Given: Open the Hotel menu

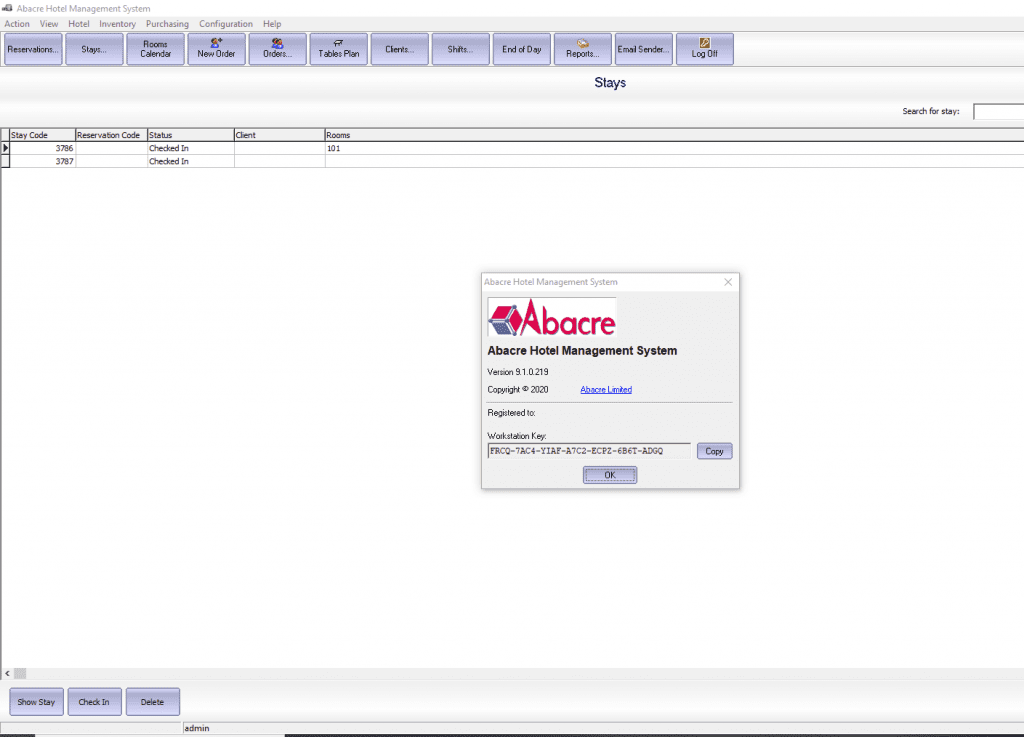Looking at the screenshot, I should pyautogui.click(x=78, y=23).
